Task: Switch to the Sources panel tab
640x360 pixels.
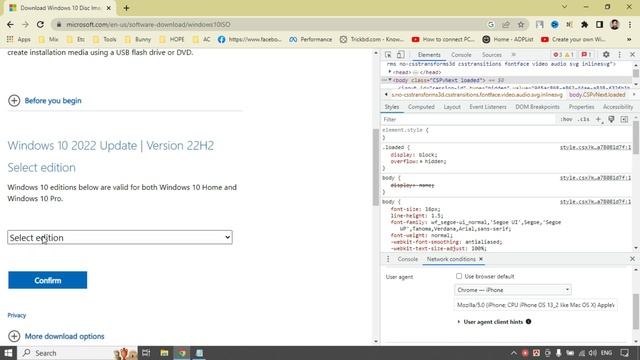Action: click(491, 55)
